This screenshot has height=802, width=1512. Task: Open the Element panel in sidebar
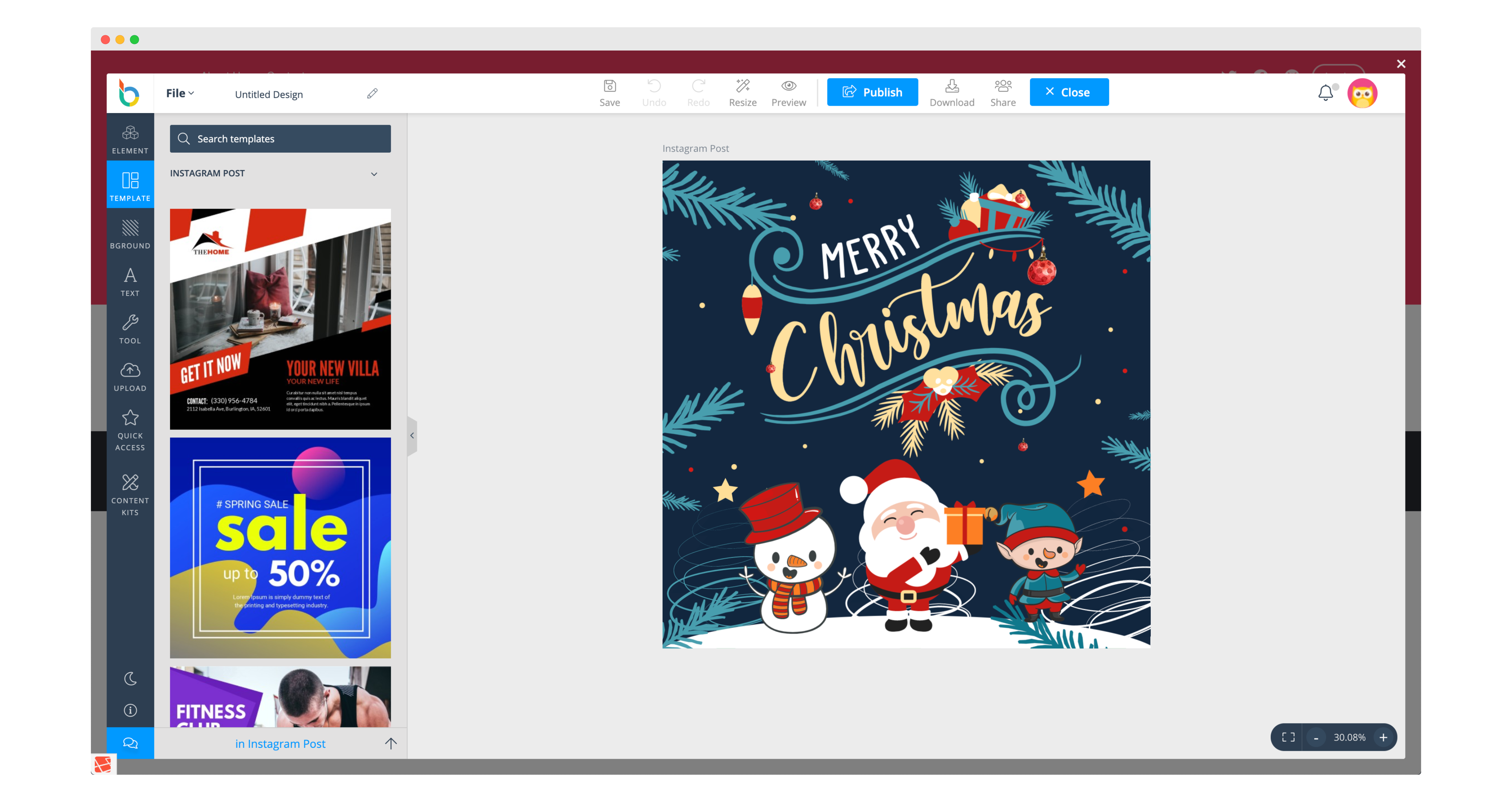pos(130,139)
